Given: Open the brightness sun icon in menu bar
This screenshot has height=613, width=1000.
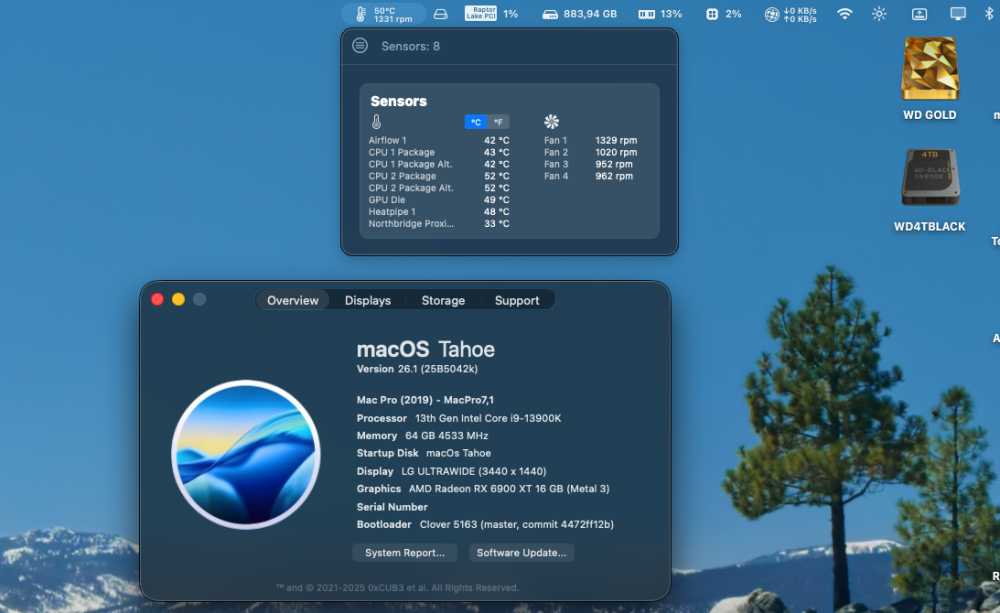Looking at the screenshot, I should click(879, 14).
